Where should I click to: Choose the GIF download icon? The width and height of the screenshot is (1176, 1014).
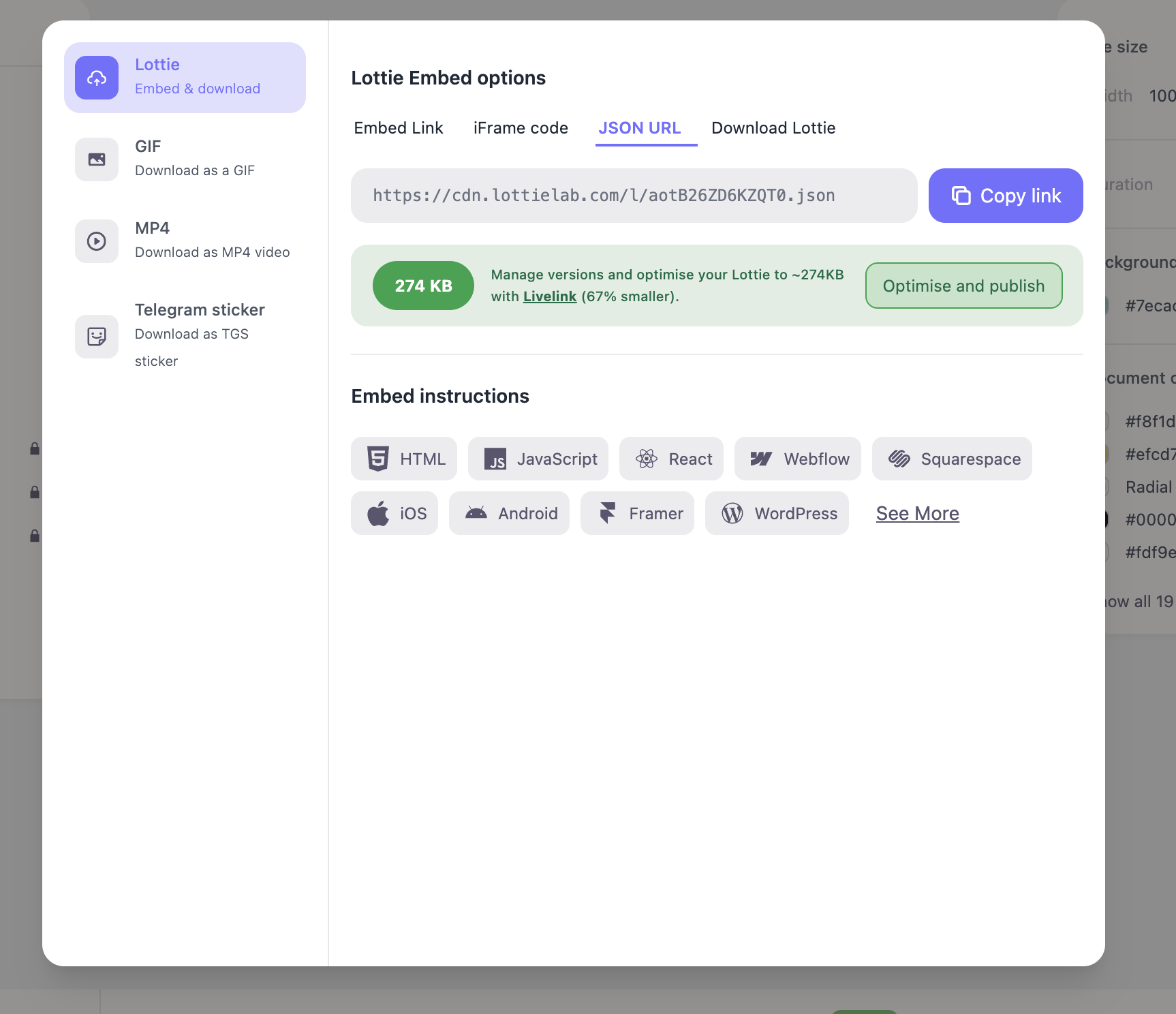tap(97, 159)
